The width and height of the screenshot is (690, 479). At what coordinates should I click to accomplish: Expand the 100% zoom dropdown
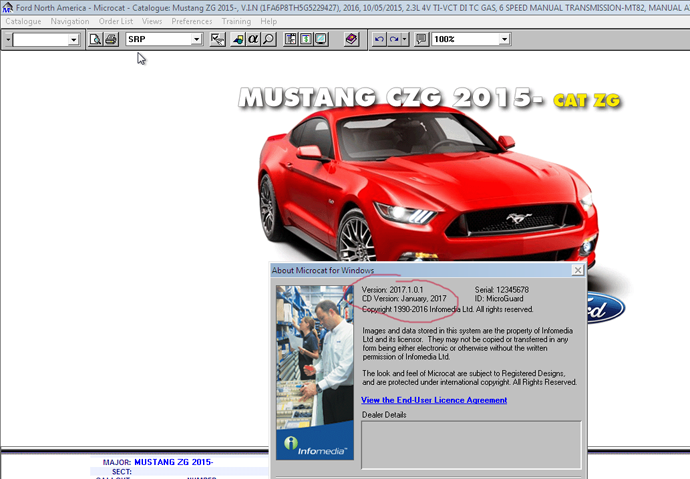(x=504, y=39)
